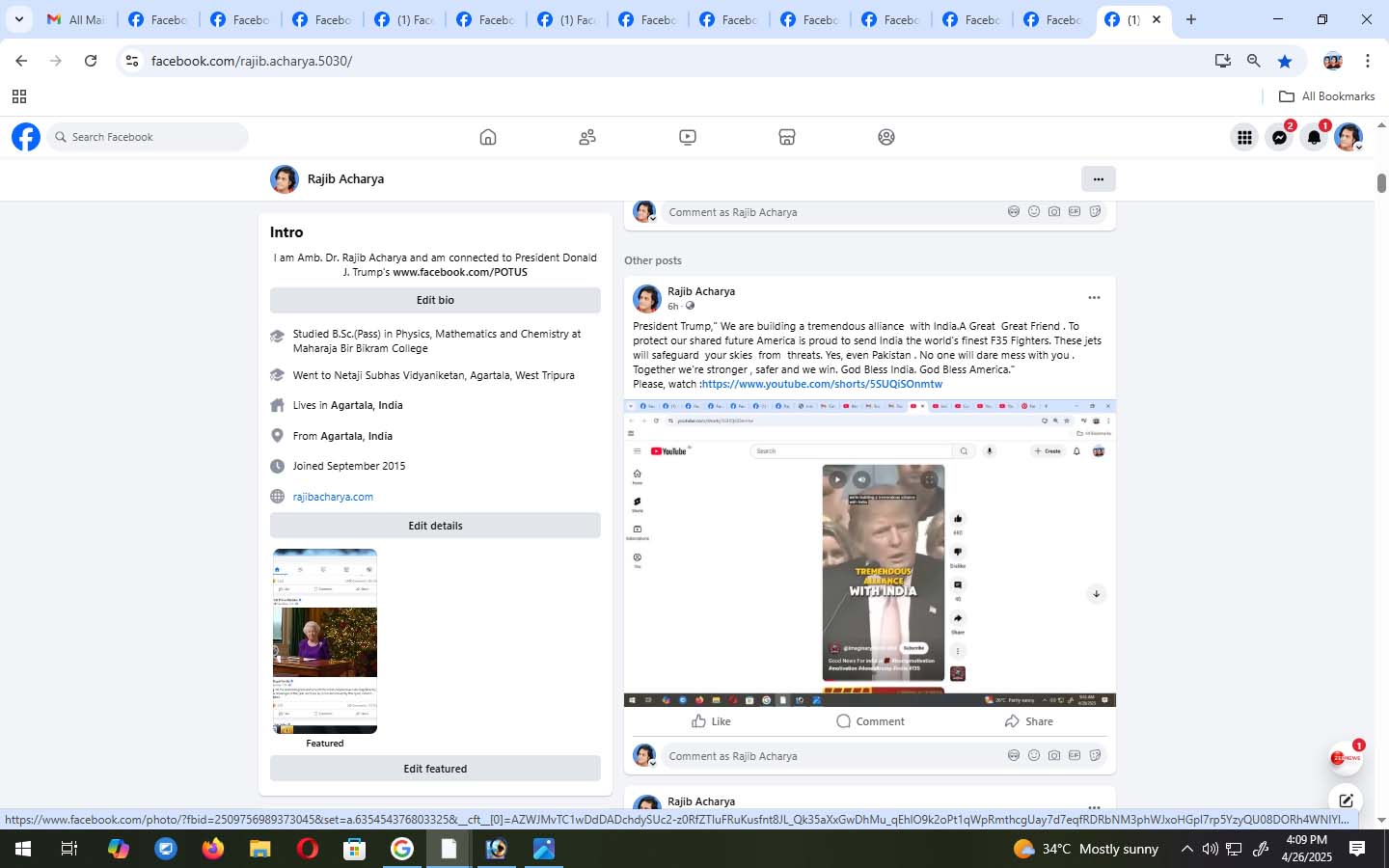1389x868 pixels.
Task: Click the address bar URL
Action: (252, 61)
